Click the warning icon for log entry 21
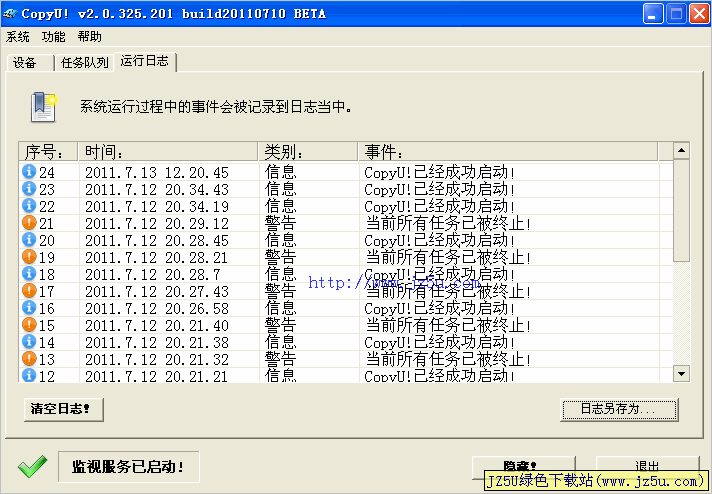The height and width of the screenshot is (494, 712). pyautogui.click(x=29, y=222)
